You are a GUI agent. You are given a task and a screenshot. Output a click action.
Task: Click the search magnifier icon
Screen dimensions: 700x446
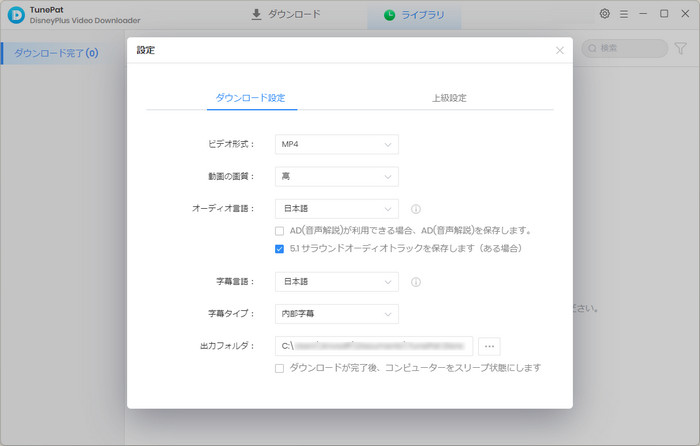(592, 48)
